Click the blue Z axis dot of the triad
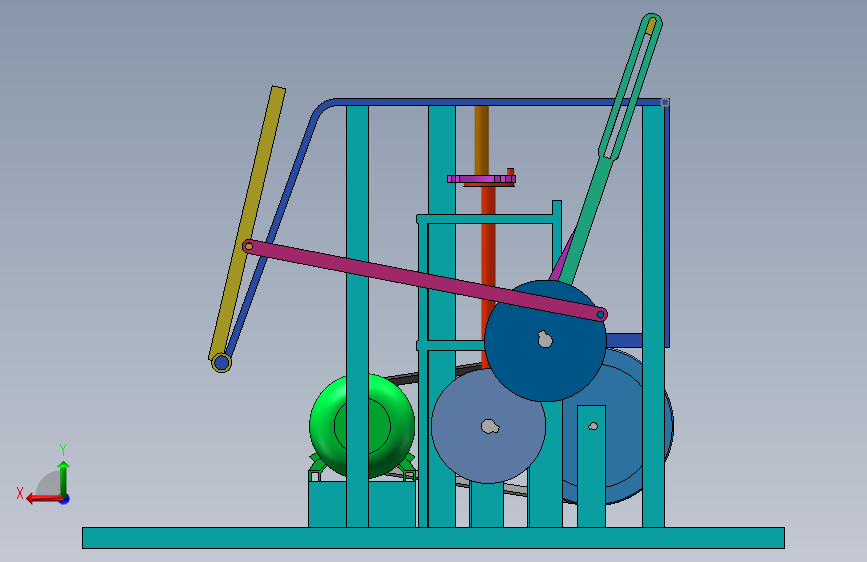Viewport: 867px width, 562px height. (65, 499)
